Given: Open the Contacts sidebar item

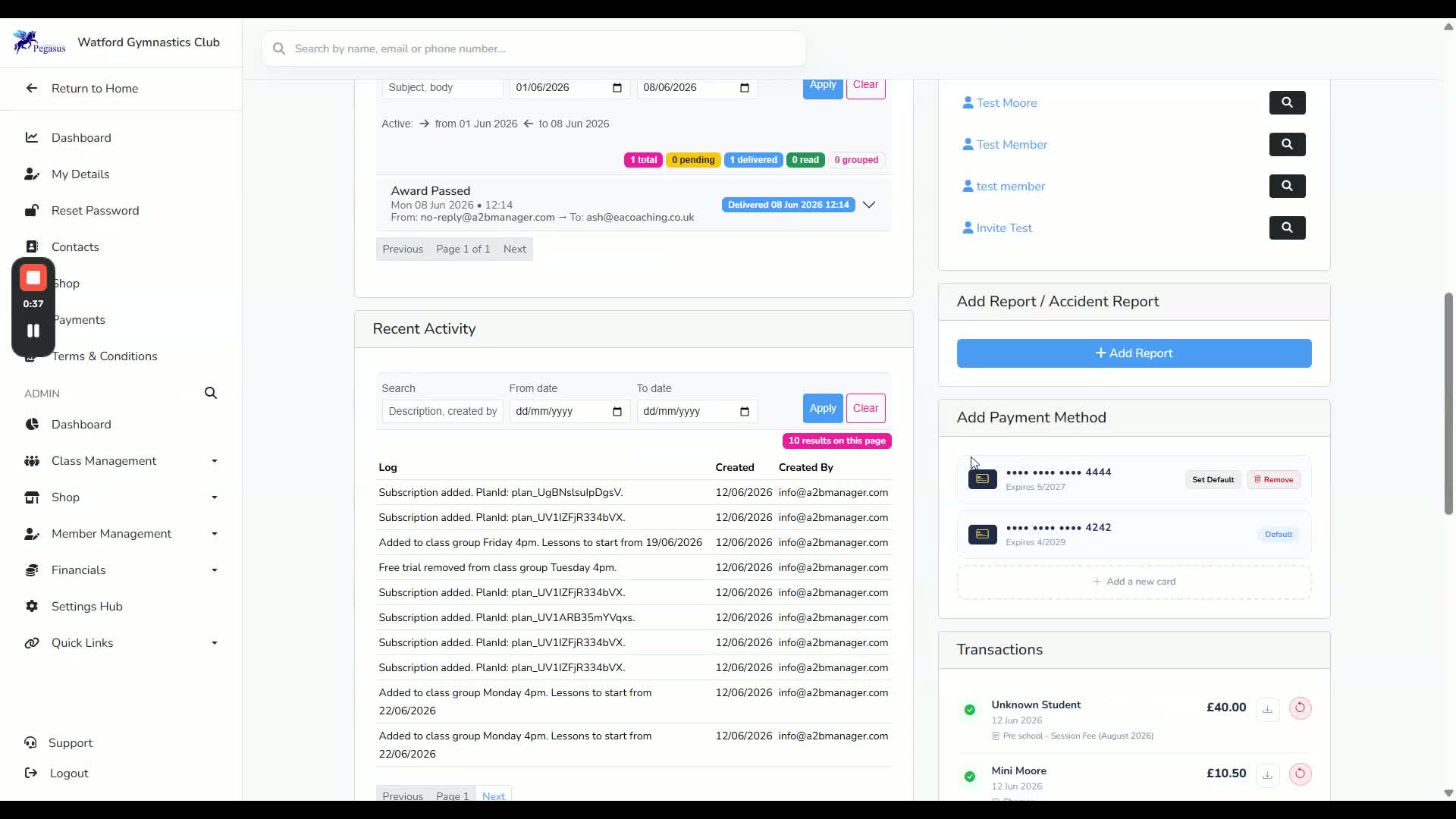Looking at the screenshot, I should pos(75,247).
